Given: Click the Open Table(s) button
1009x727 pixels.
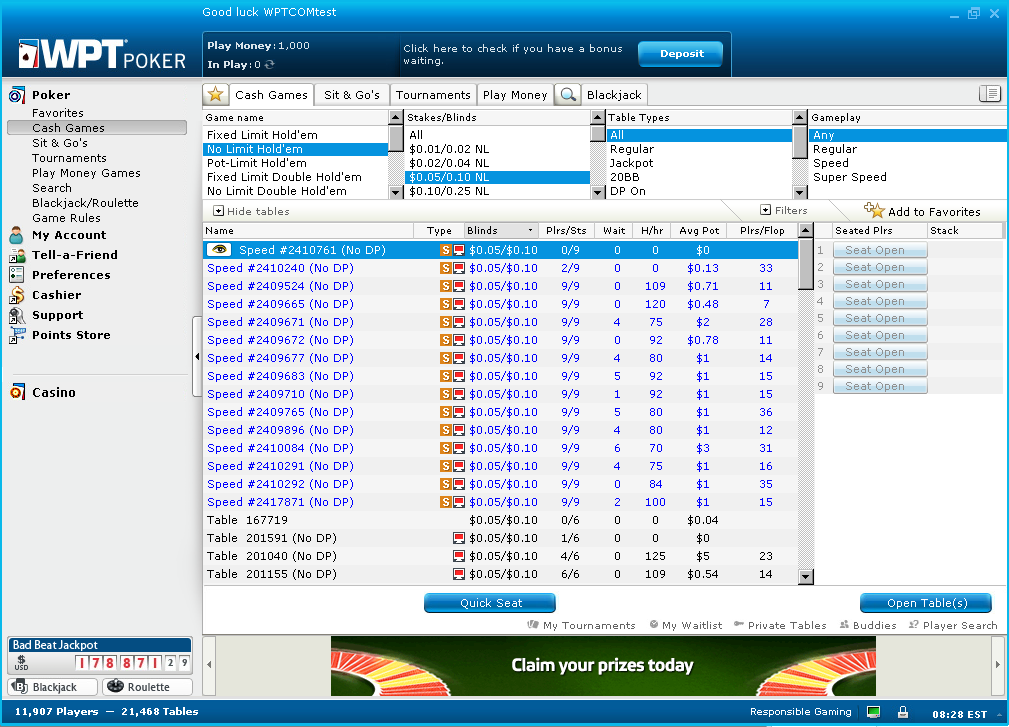Looking at the screenshot, I should tap(926, 603).
